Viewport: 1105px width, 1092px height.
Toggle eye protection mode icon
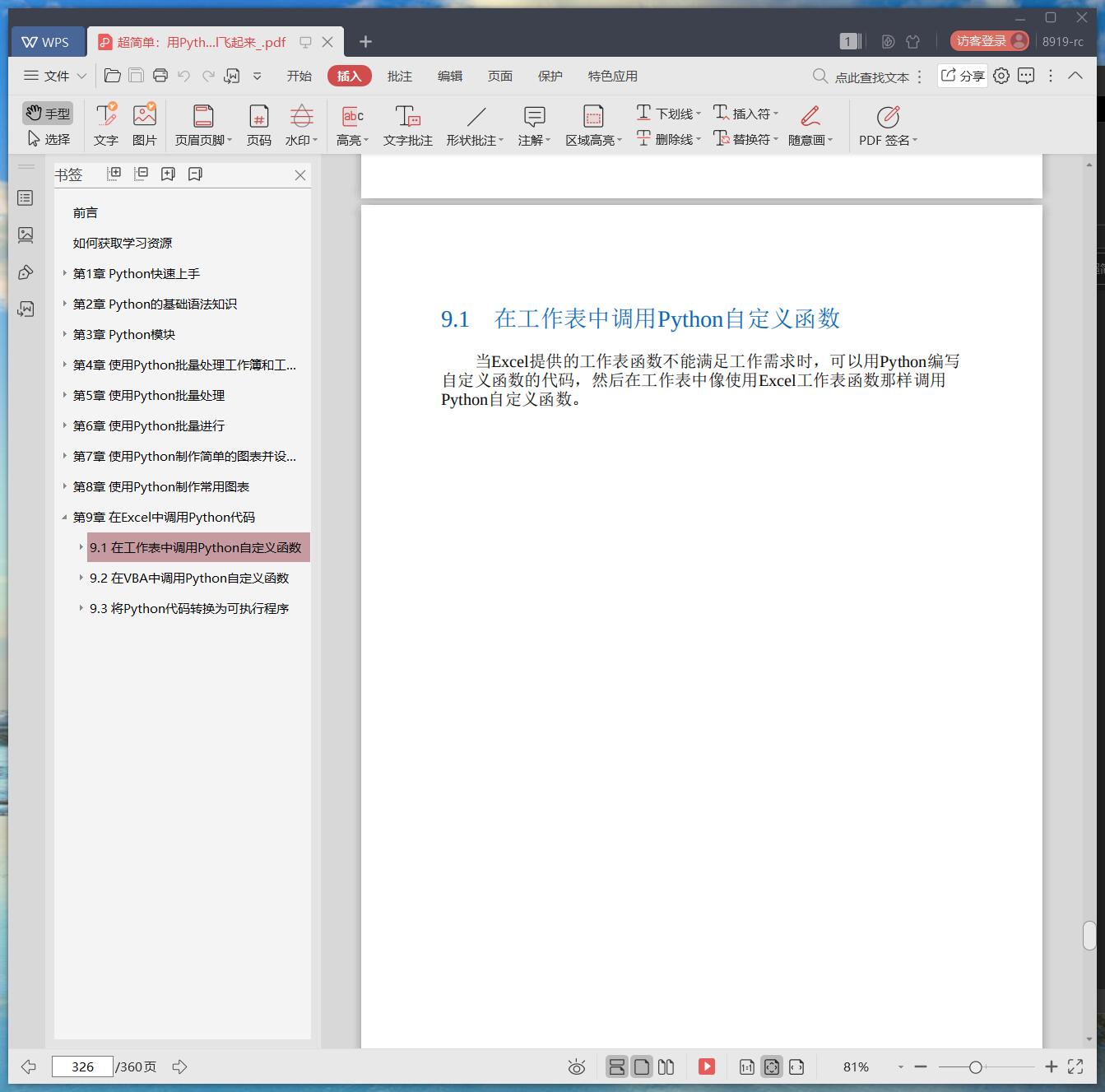[x=577, y=1067]
